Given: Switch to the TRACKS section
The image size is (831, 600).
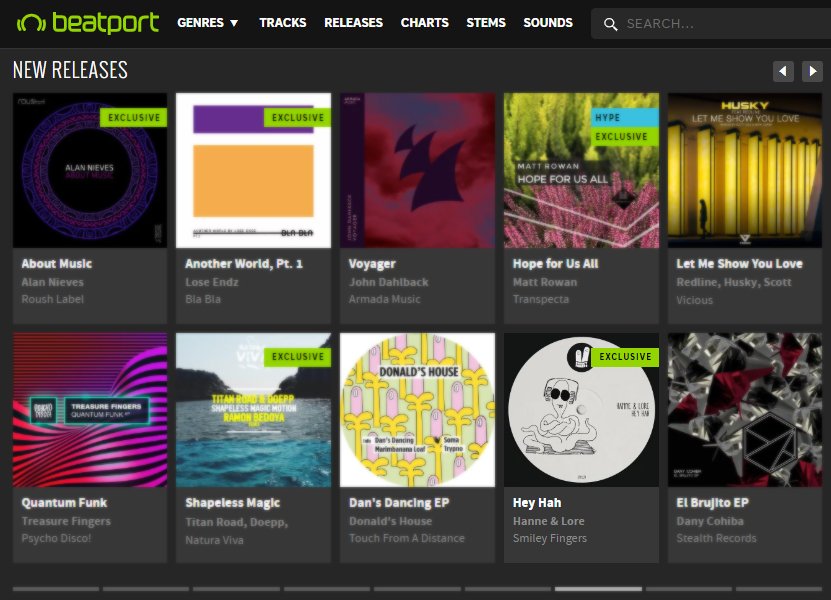Looking at the screenshot, I should pyautogui.click(x=283, y=22).
